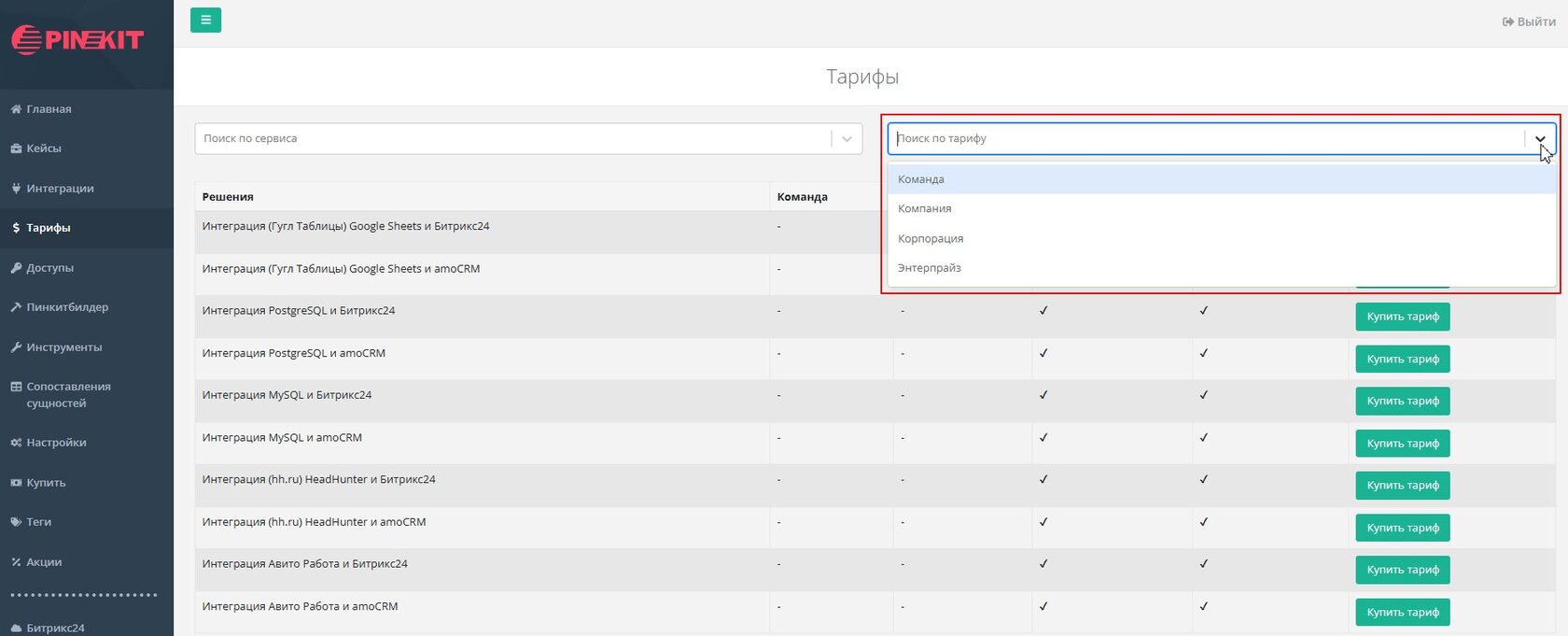
Task: Select the Команда option in the dropdown
Action: point(1222,179)
